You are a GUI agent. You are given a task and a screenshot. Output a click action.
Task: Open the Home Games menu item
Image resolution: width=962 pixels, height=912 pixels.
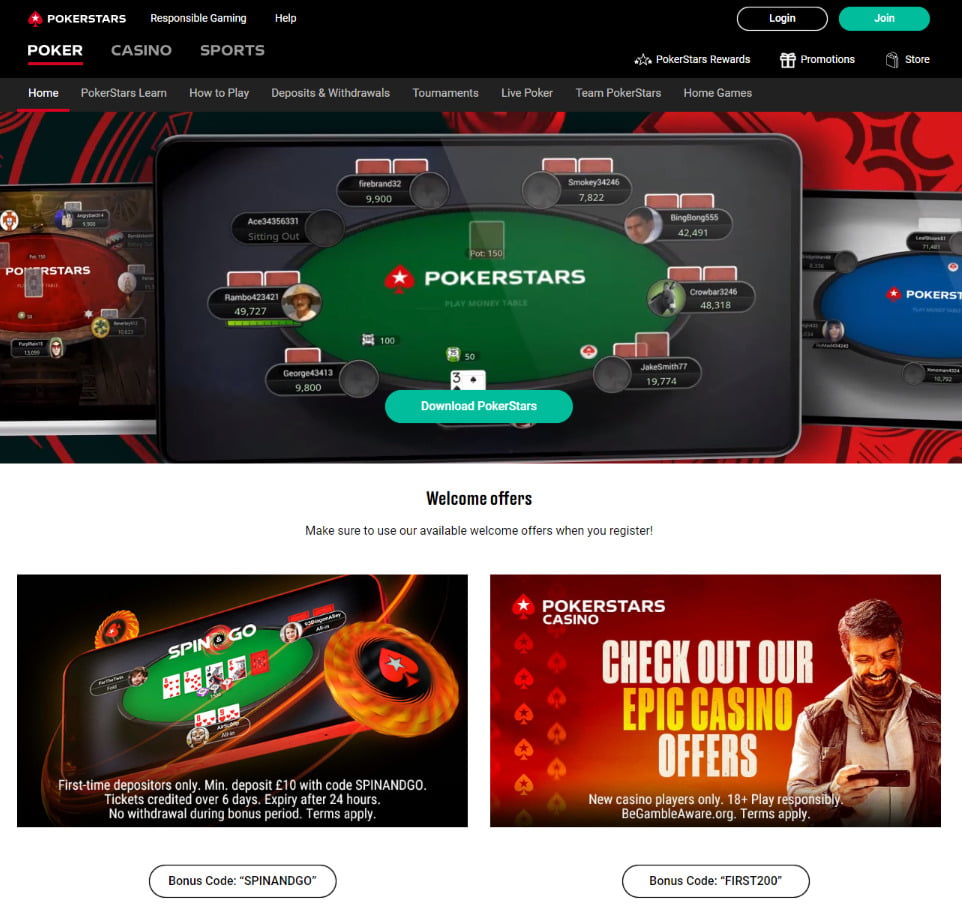click(x=717, y=93)
